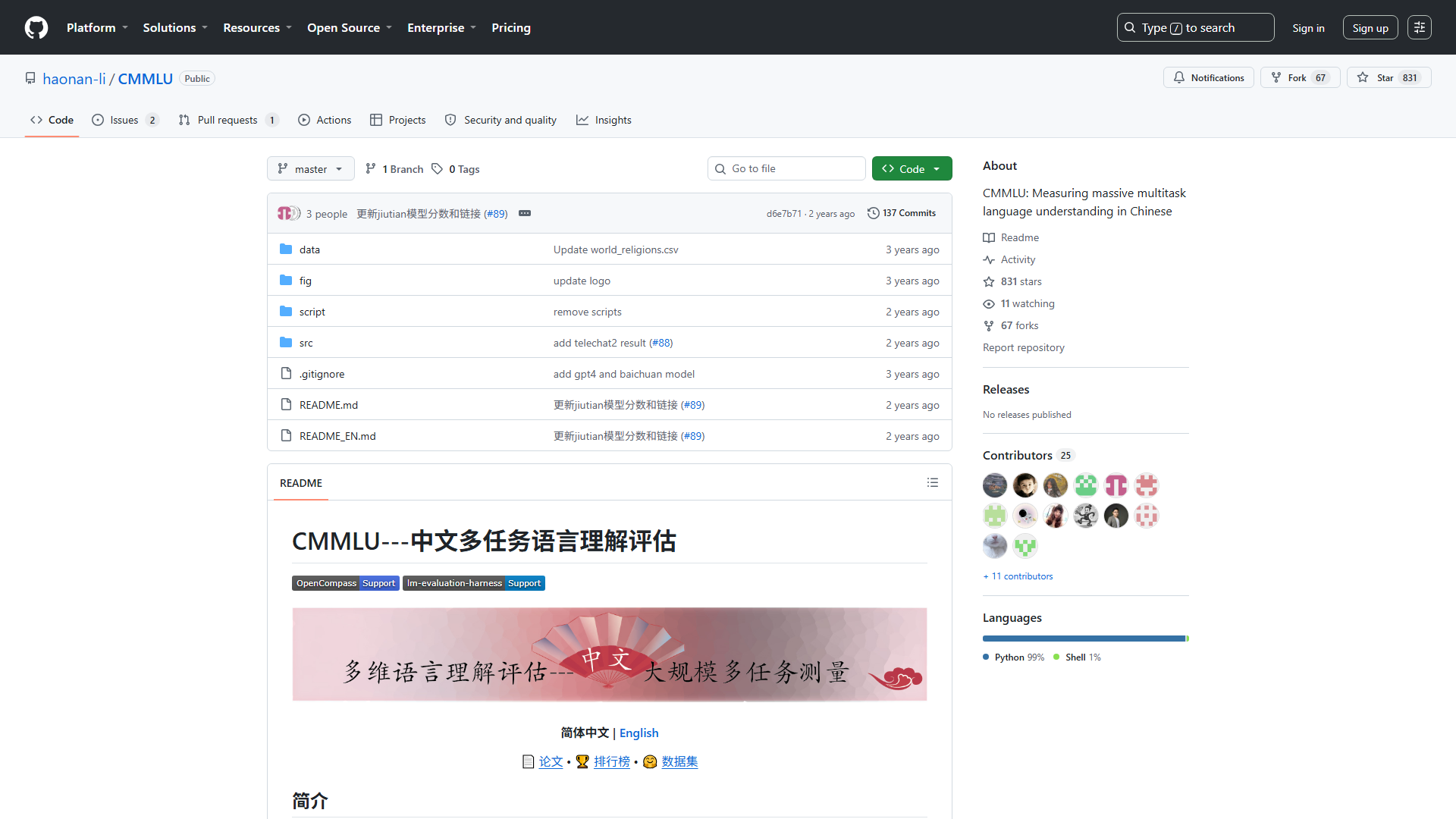Open the src folder icon
Image resolution: width=1456 pixels, height=819 pixels.
click(286, 342)
